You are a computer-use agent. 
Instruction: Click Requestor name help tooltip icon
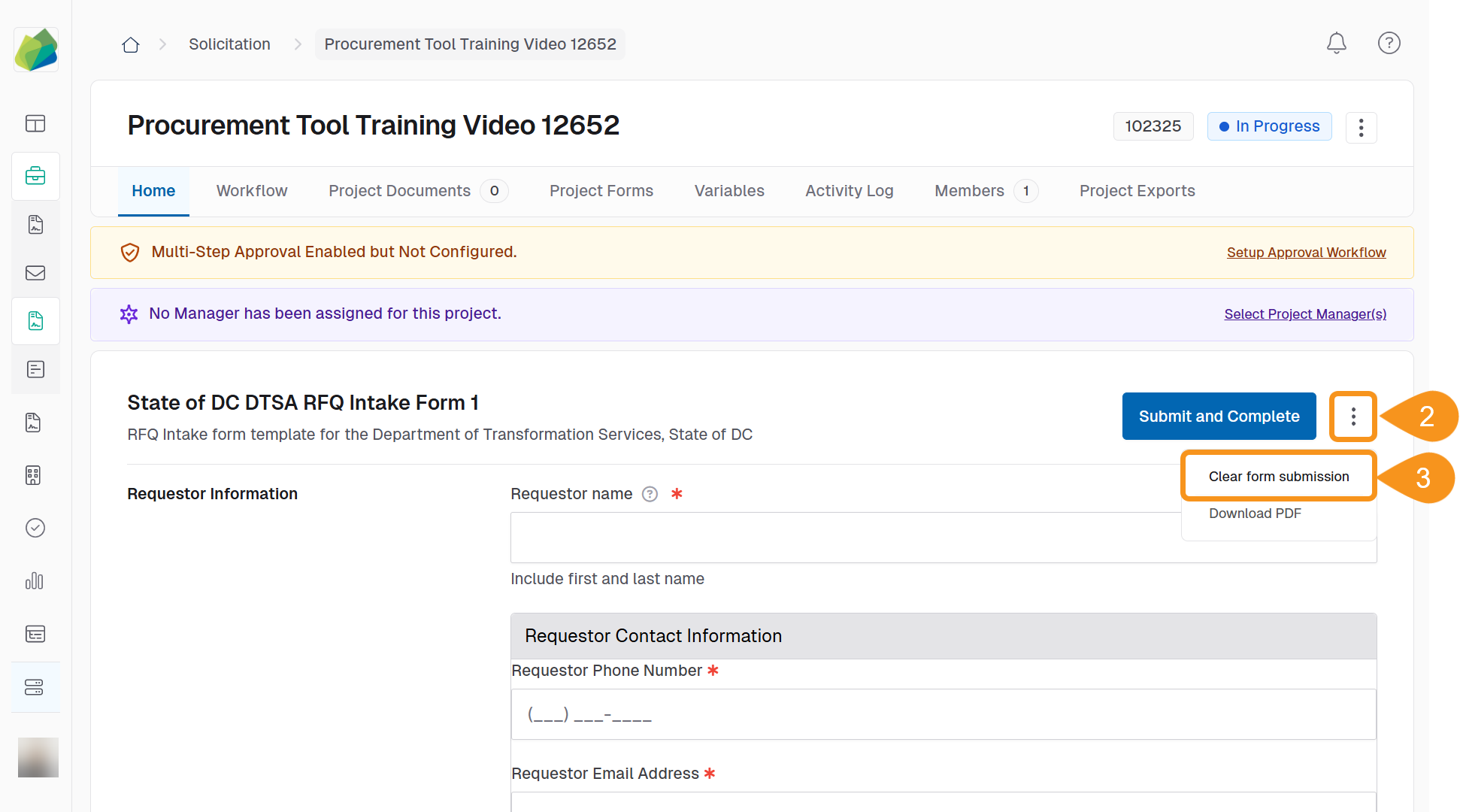point(650,494)
